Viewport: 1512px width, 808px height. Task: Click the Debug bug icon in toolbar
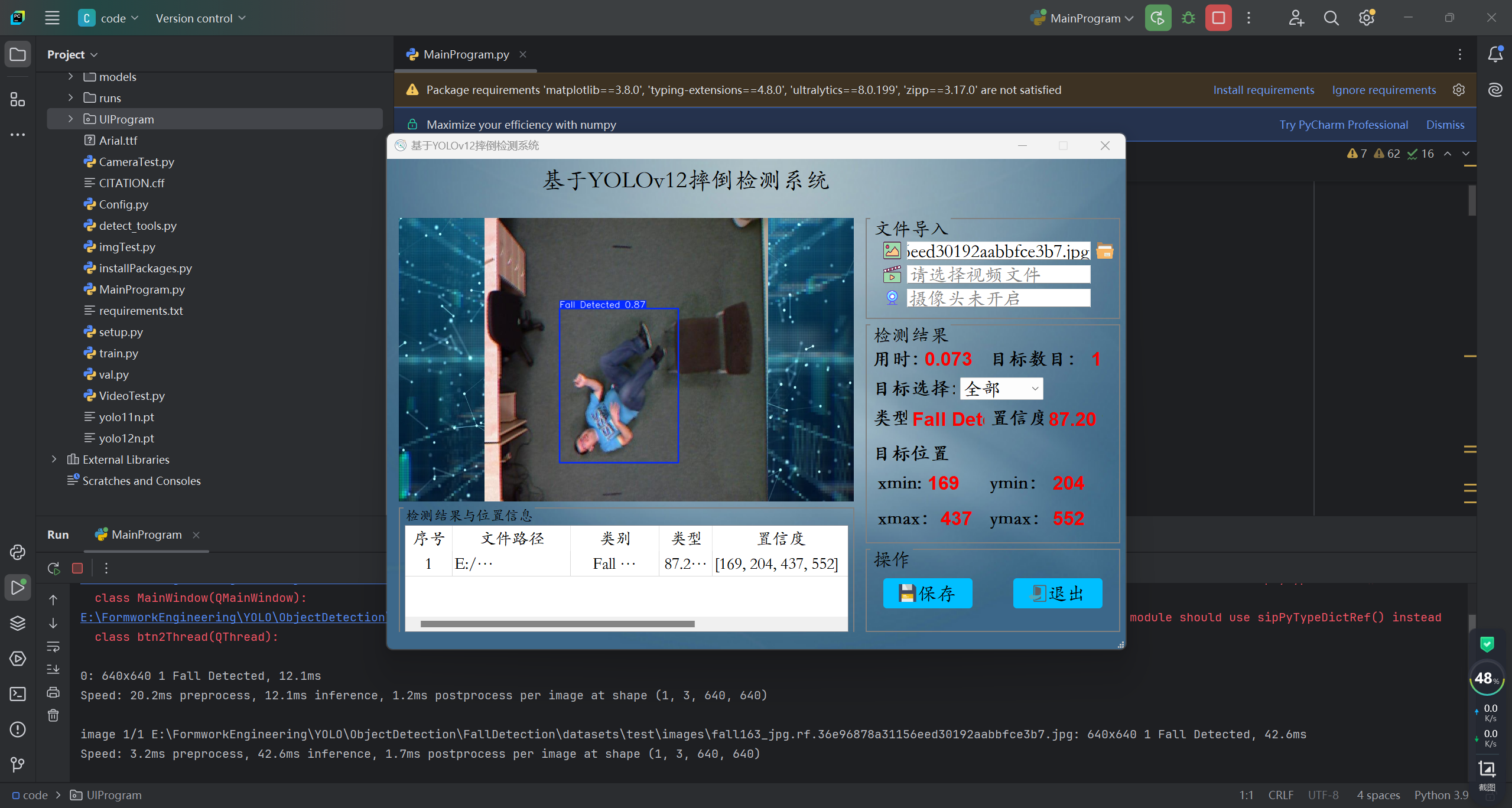click(1188, 18)
